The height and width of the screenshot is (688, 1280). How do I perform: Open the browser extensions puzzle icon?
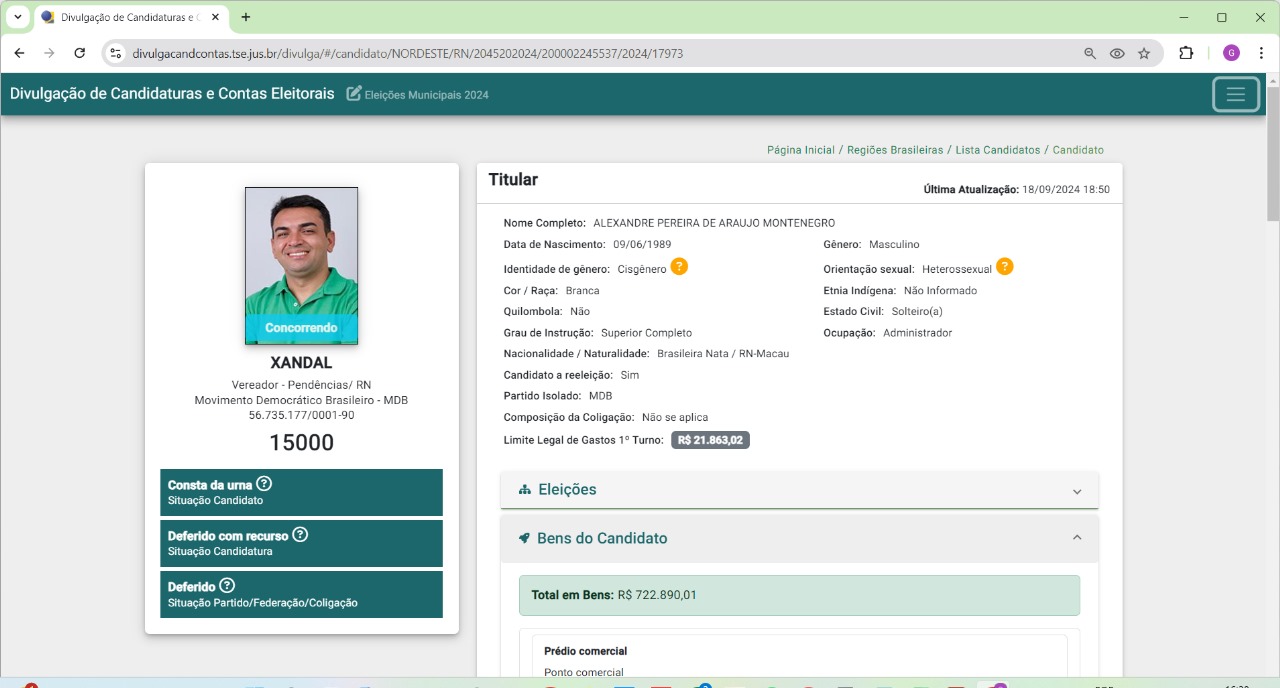(1187, 53)
